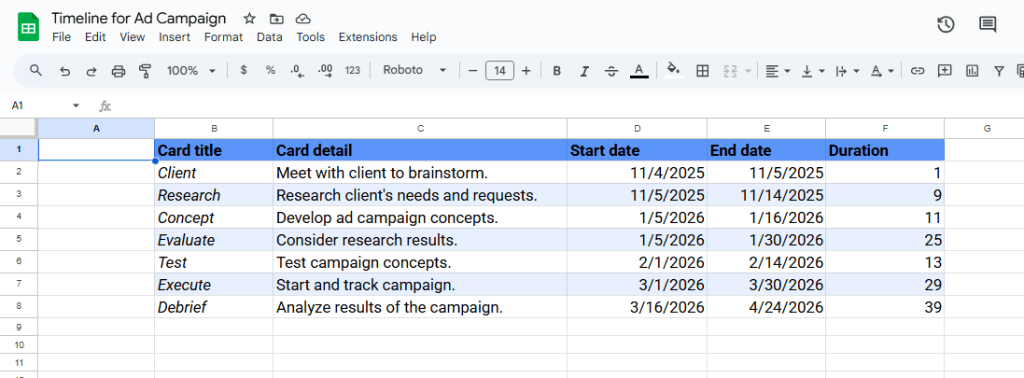
Task: Open the Data menu
Action: click(x=270, y=37)
